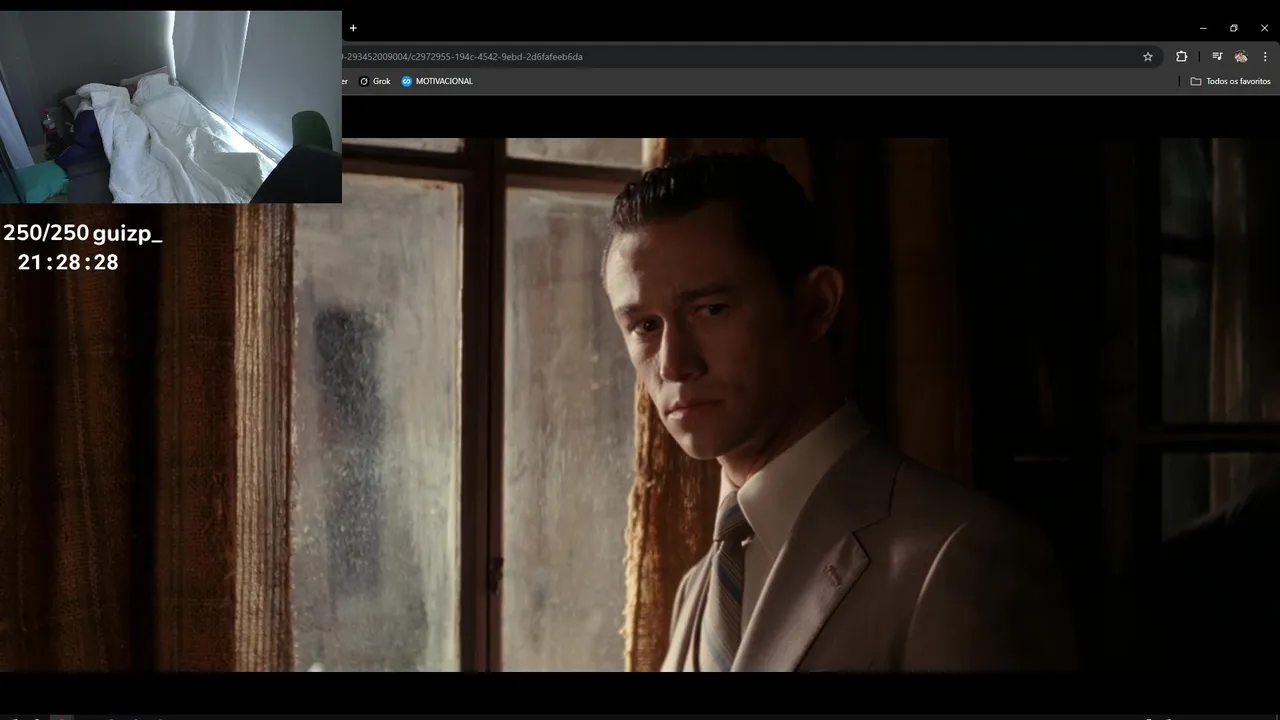Open the Grok bookmark
This screenshot has height=720, width=1280.
375,81
